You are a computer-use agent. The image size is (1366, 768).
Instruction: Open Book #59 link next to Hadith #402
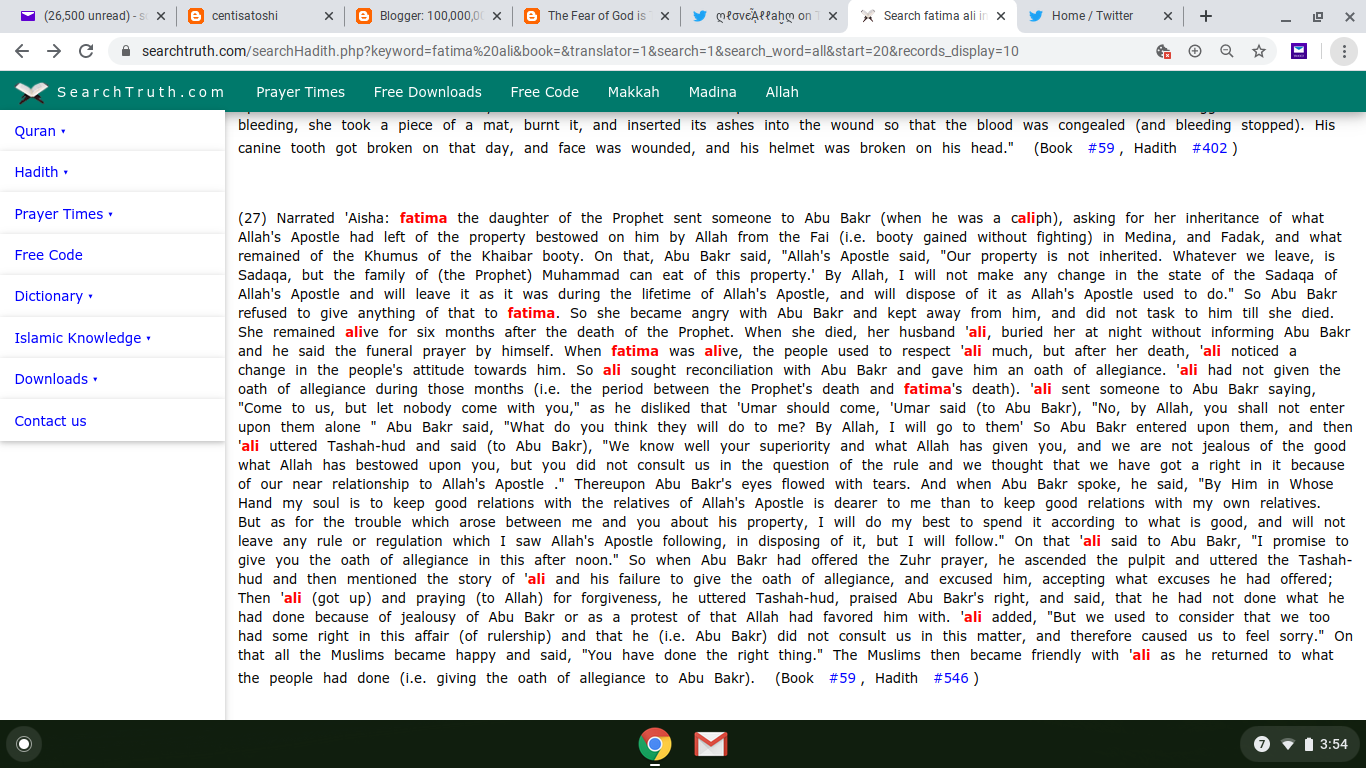click(1101, 148)
